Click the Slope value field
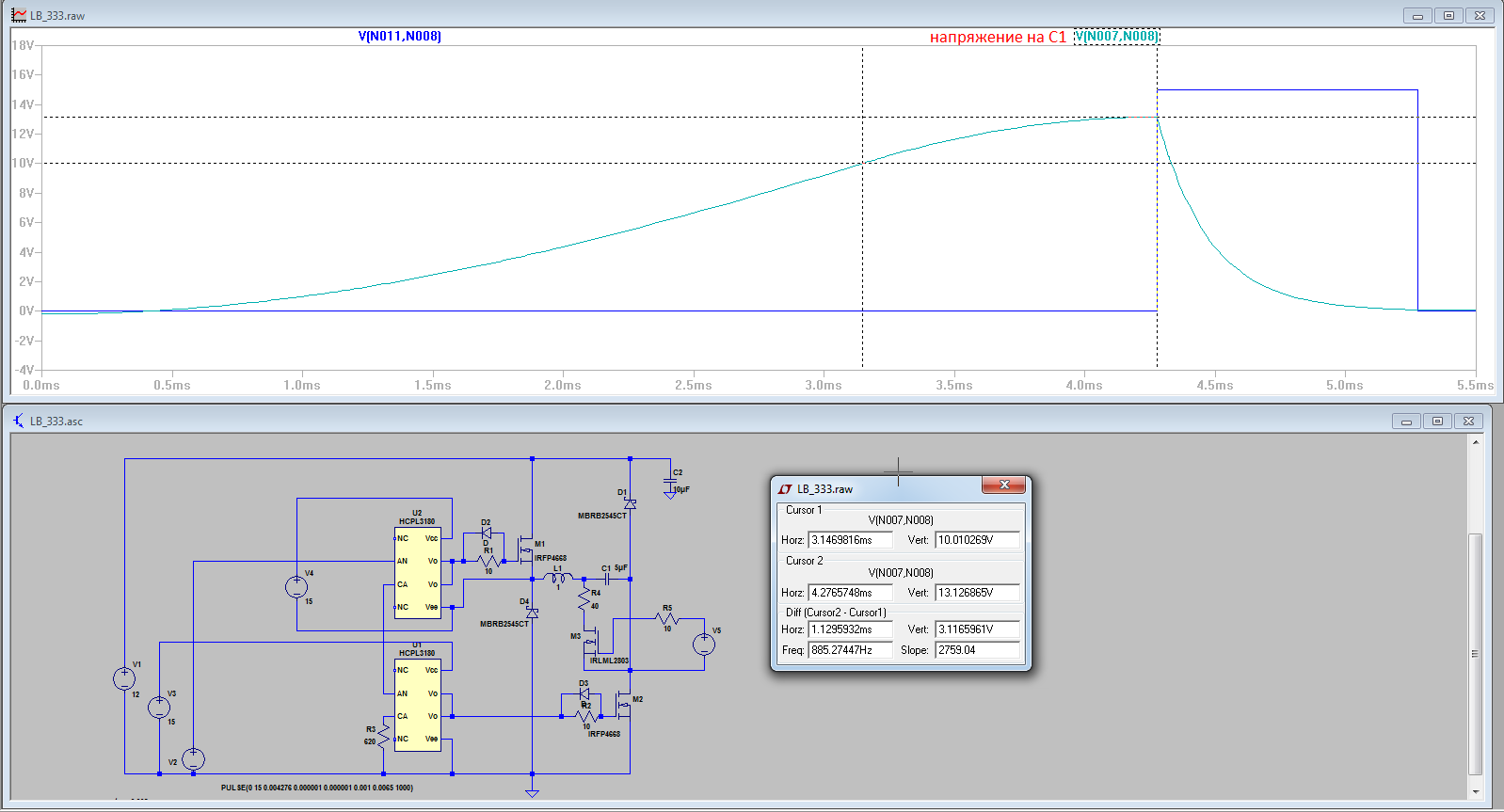 pyautogui.click(x=977, y=650)
